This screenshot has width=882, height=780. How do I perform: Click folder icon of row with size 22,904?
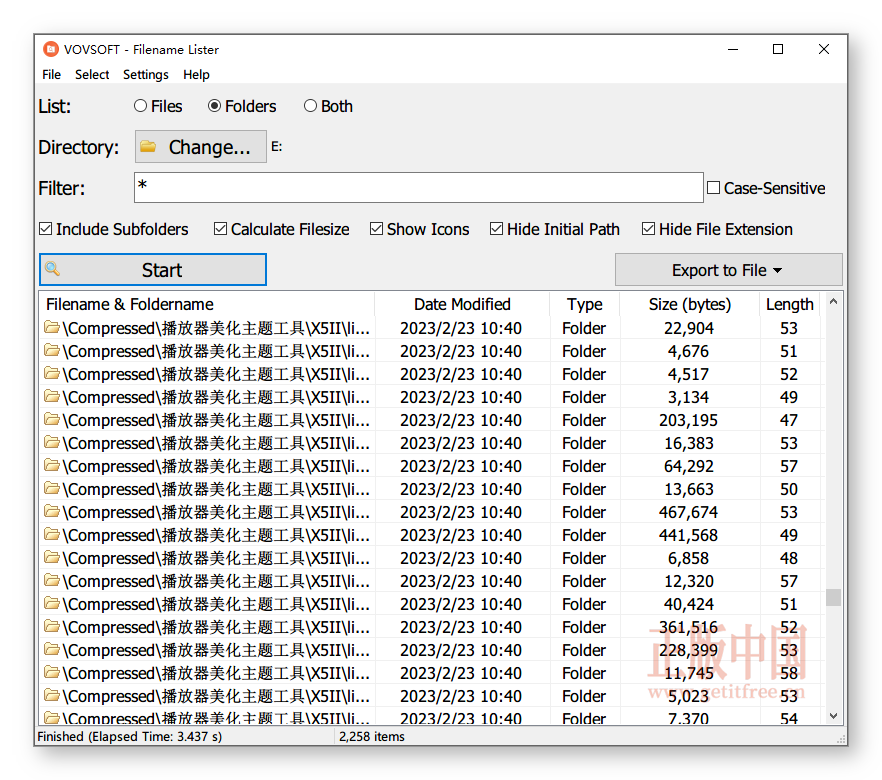tap(52, 327)
